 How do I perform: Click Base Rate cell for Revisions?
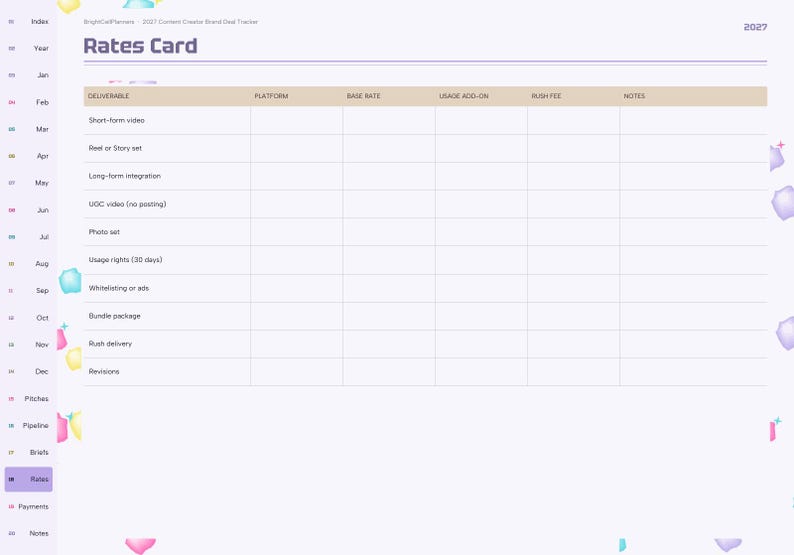pos(389,372)
